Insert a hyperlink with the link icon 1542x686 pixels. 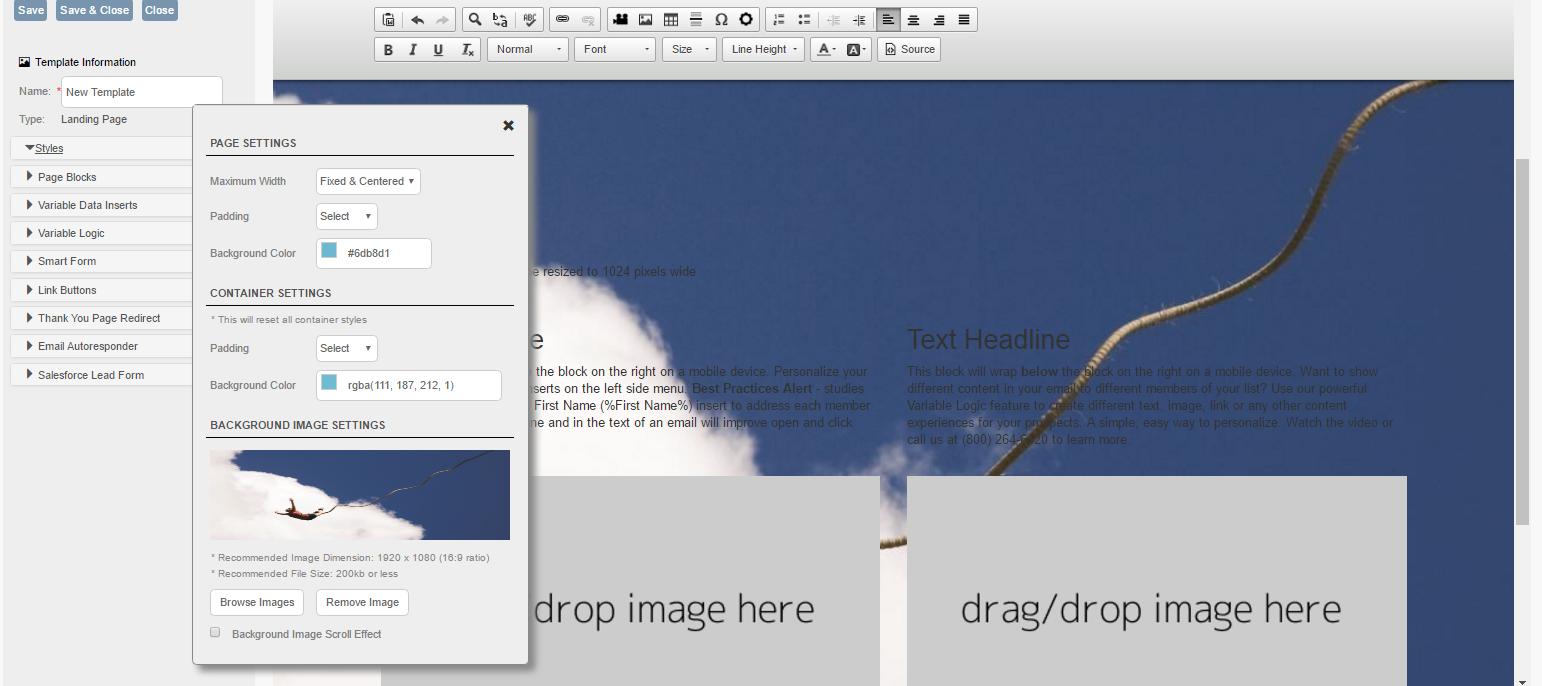[x=562, y=20]
